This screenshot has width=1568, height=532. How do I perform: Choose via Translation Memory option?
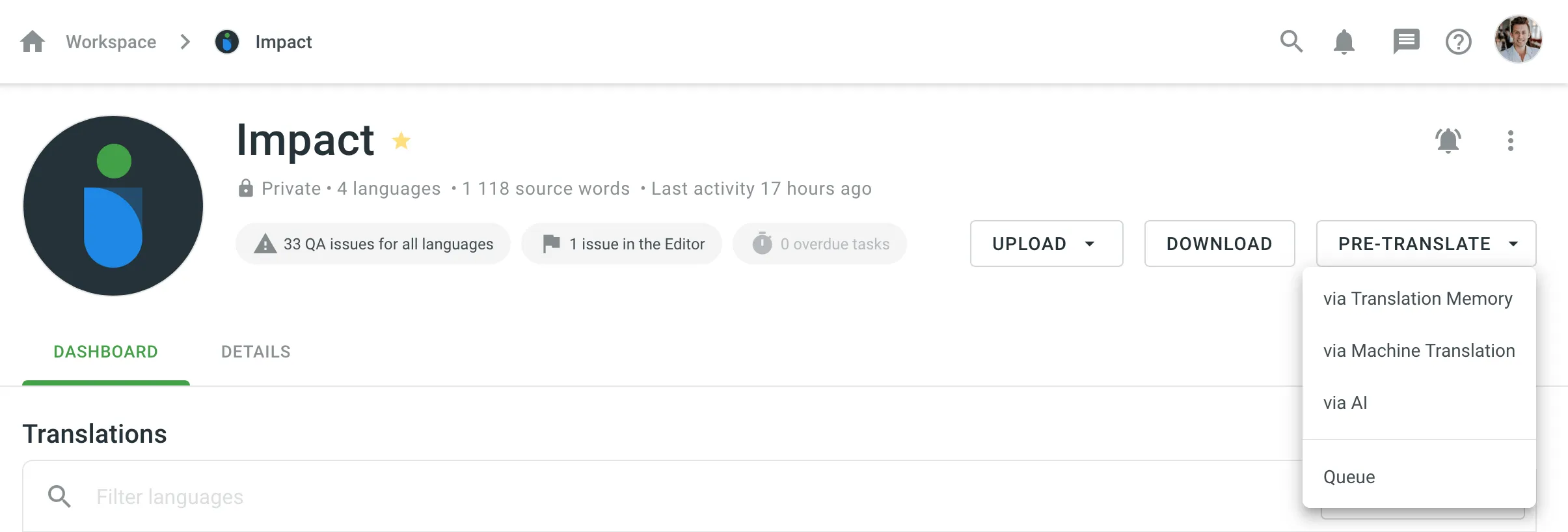pyautogui.click(x=1418, y=299)
